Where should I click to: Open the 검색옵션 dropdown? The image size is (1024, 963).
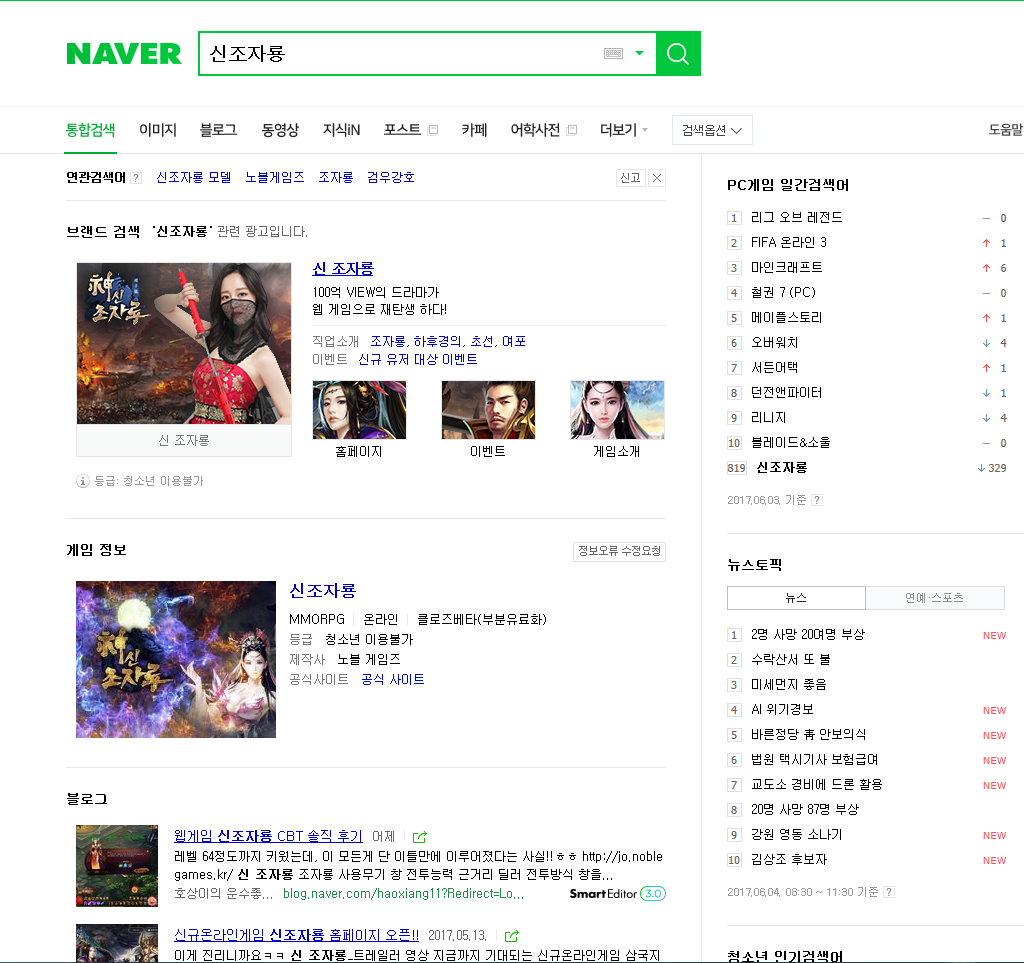click(x=712, y=130)
